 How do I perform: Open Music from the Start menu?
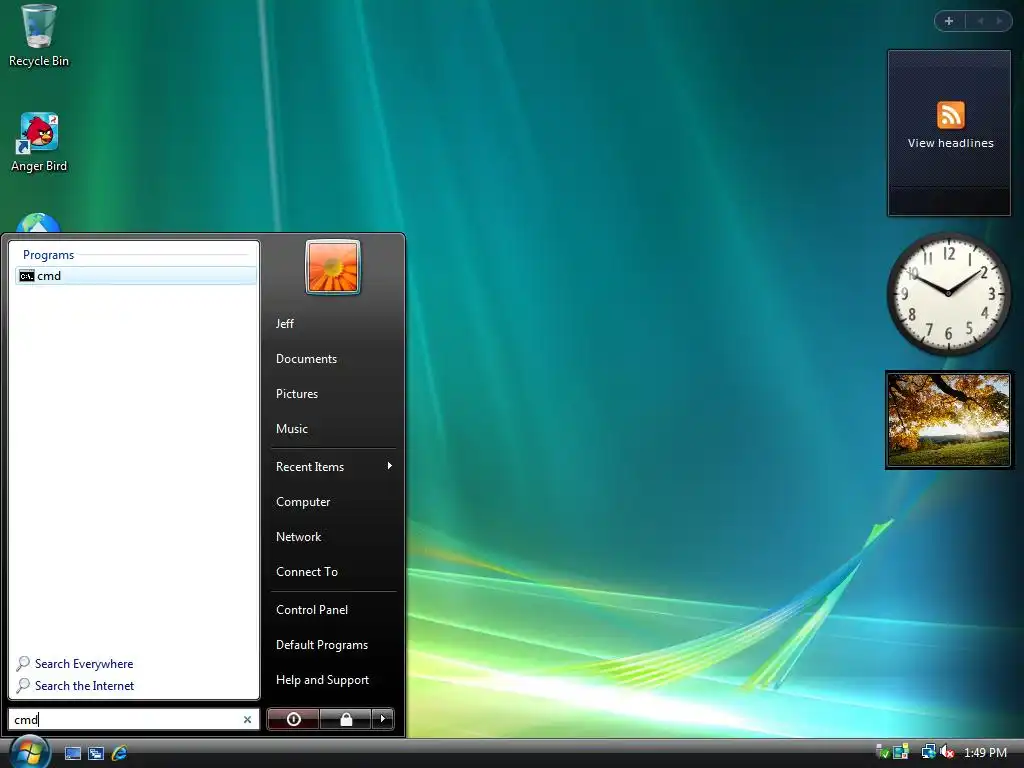coord(291,429)
